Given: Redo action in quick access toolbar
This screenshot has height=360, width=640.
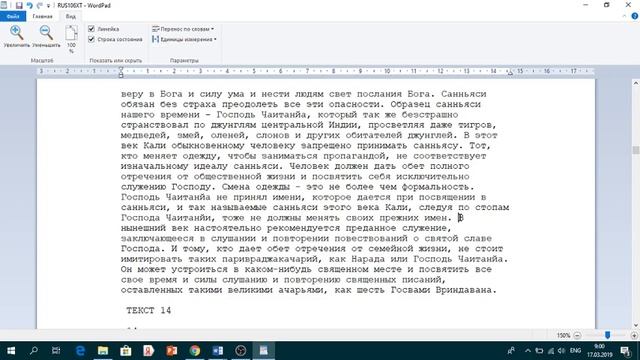Looking at the screenshot, I should tap(40, 5).
